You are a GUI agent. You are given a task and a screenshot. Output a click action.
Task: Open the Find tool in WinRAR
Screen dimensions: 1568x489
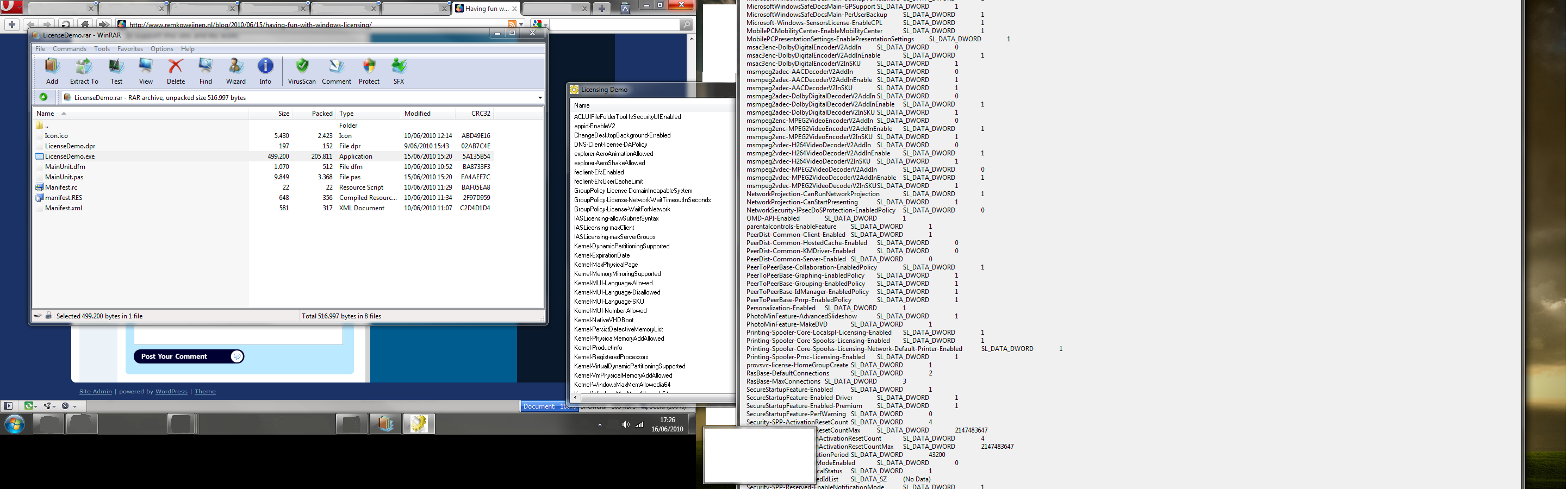(x=206, y=71)
